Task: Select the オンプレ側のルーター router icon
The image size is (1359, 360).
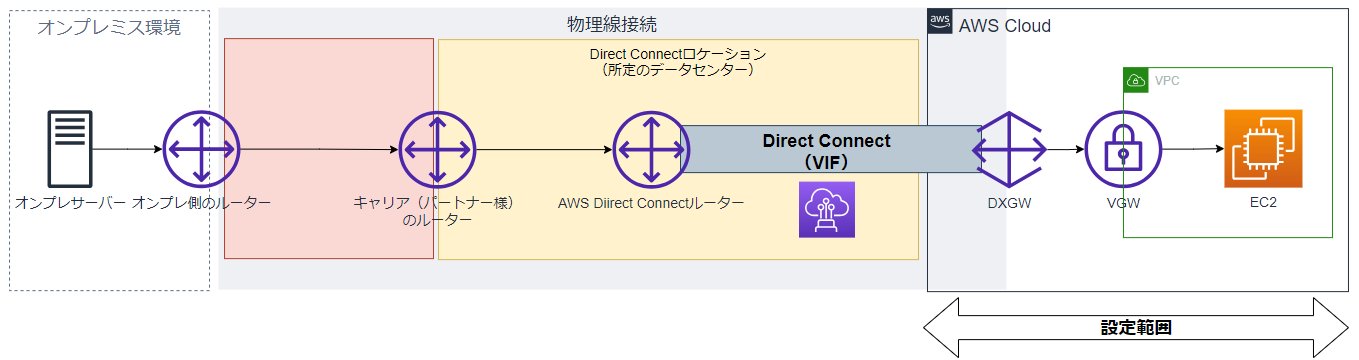Action: pos(202,150)
